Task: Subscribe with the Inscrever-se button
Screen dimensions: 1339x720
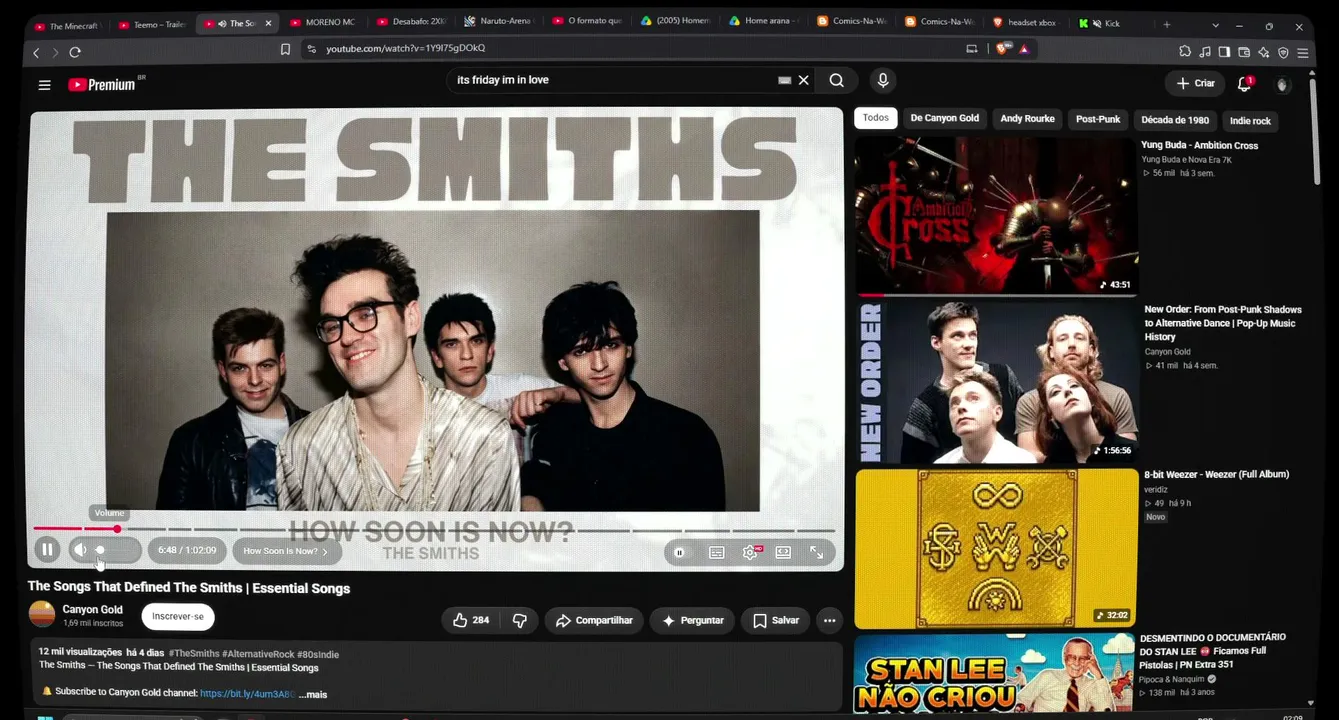Action: coord(178,616)
